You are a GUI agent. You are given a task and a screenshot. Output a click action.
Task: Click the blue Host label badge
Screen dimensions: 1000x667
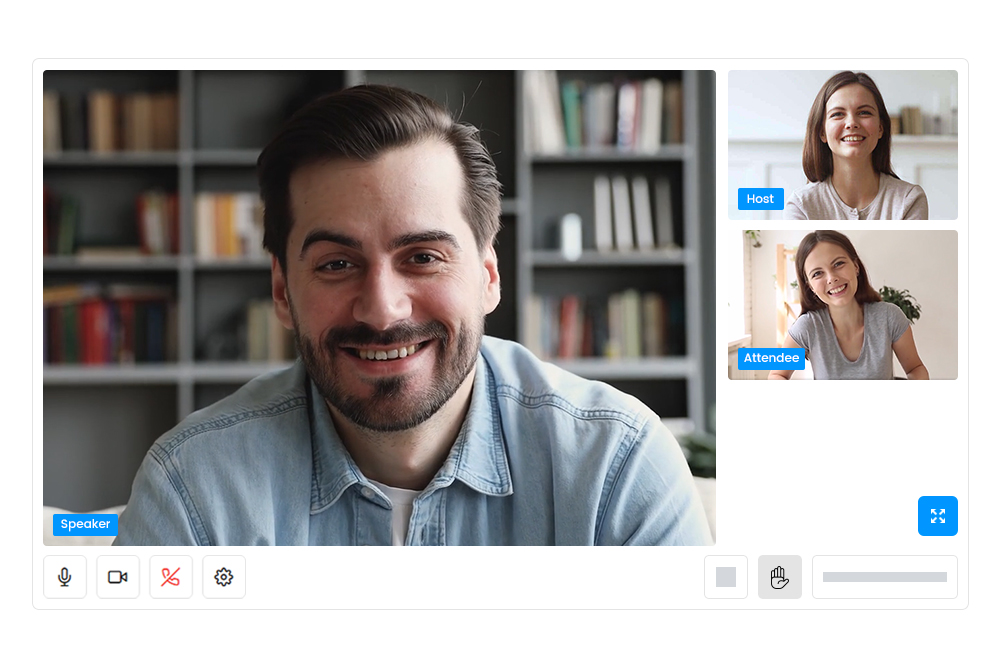(x=760, y=199)
